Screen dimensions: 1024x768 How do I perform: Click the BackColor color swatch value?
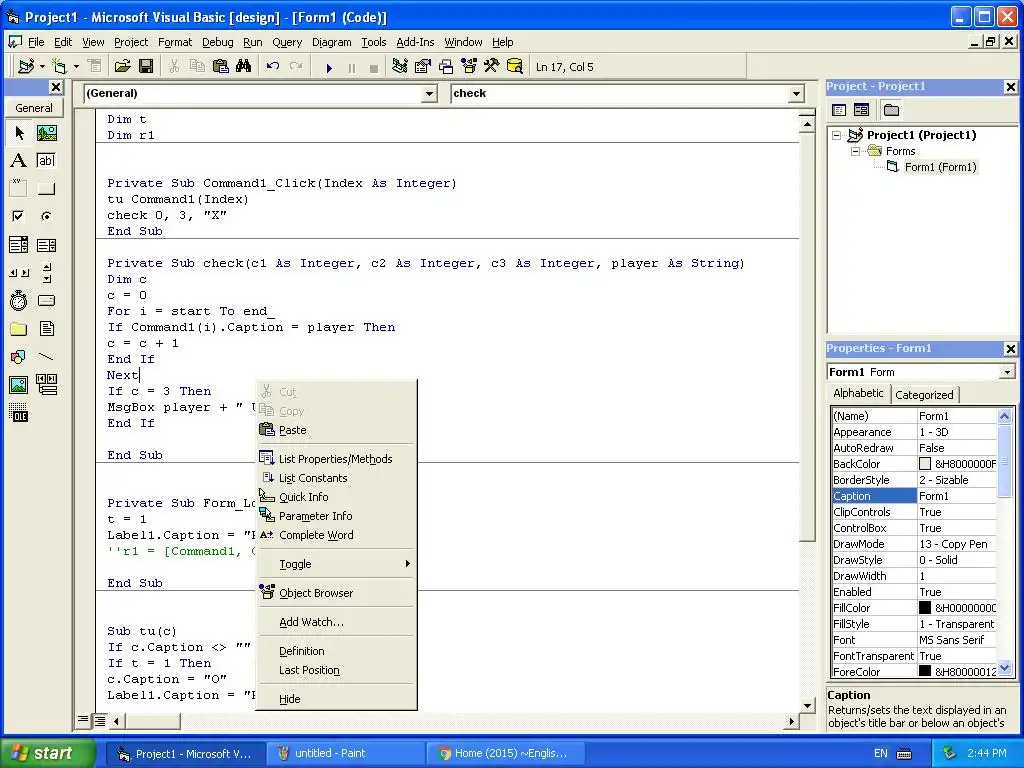[x=925, y=464]
